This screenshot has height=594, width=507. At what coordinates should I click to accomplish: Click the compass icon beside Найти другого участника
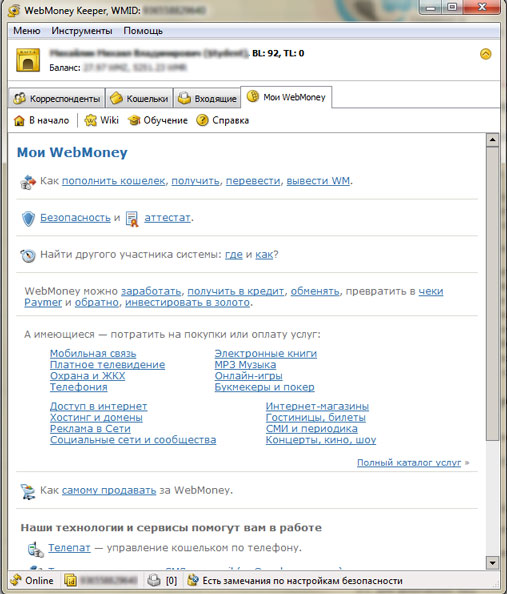point(28,256)
